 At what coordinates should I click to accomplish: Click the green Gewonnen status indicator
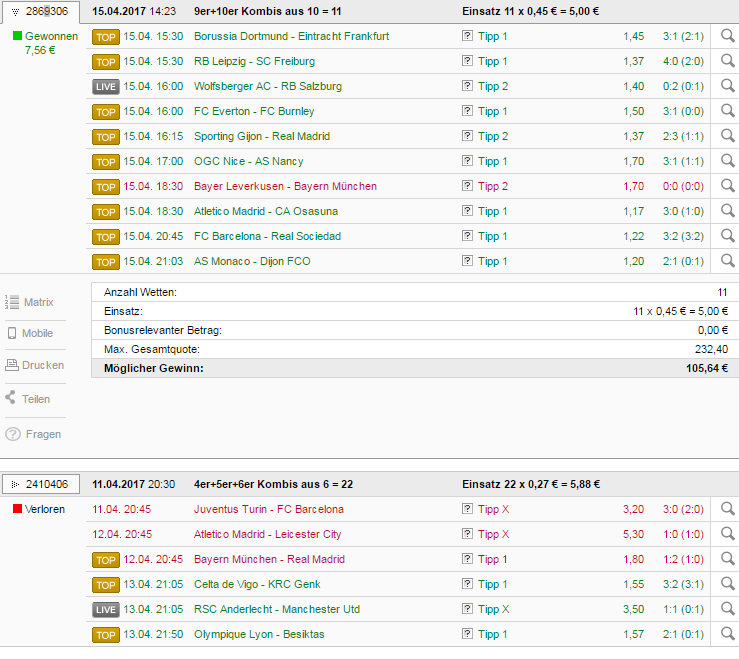click(17, 35)
